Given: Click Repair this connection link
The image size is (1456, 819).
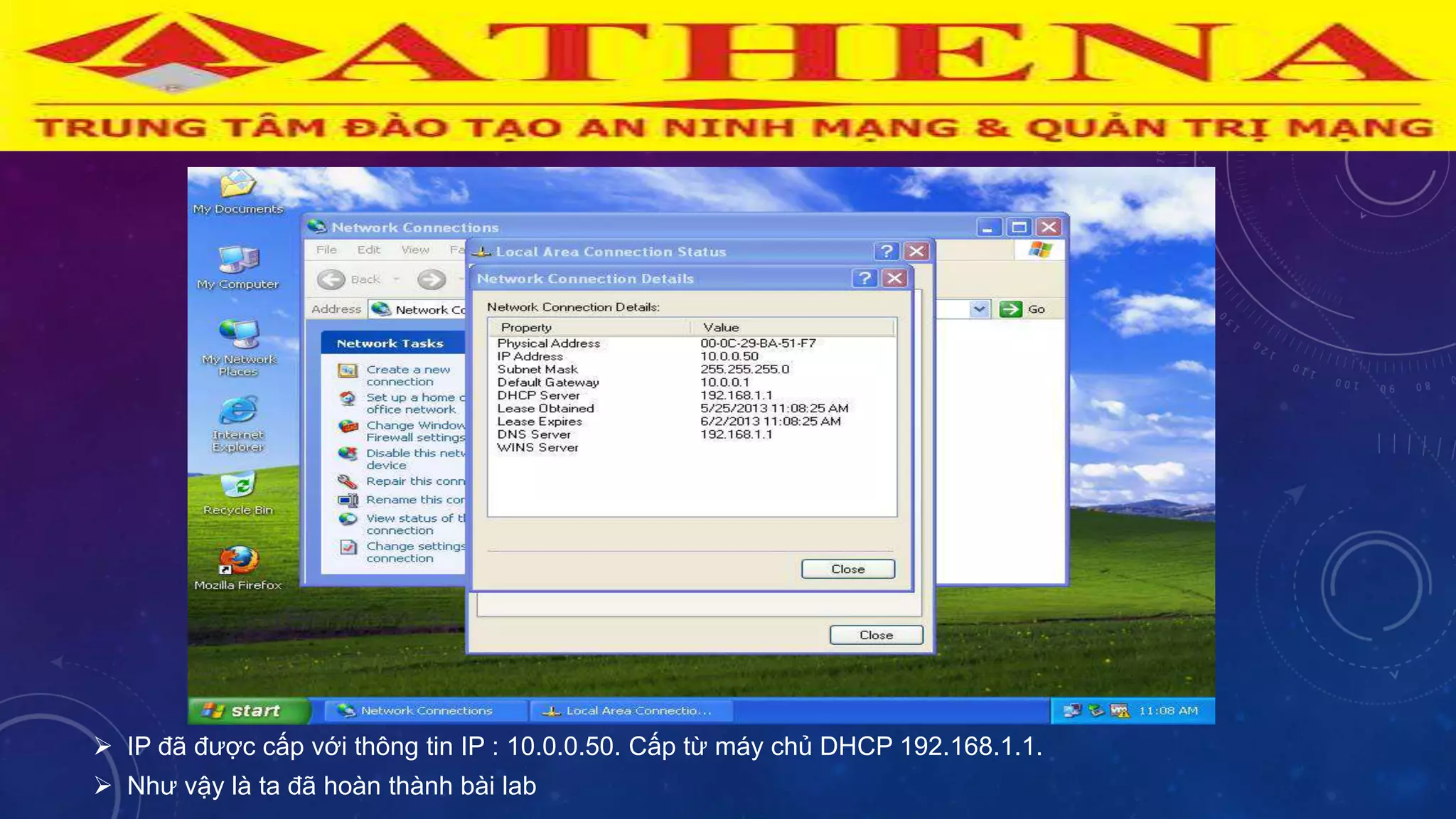Looking at the screenshot, I should pyautogui.click(x=415, y=481).
